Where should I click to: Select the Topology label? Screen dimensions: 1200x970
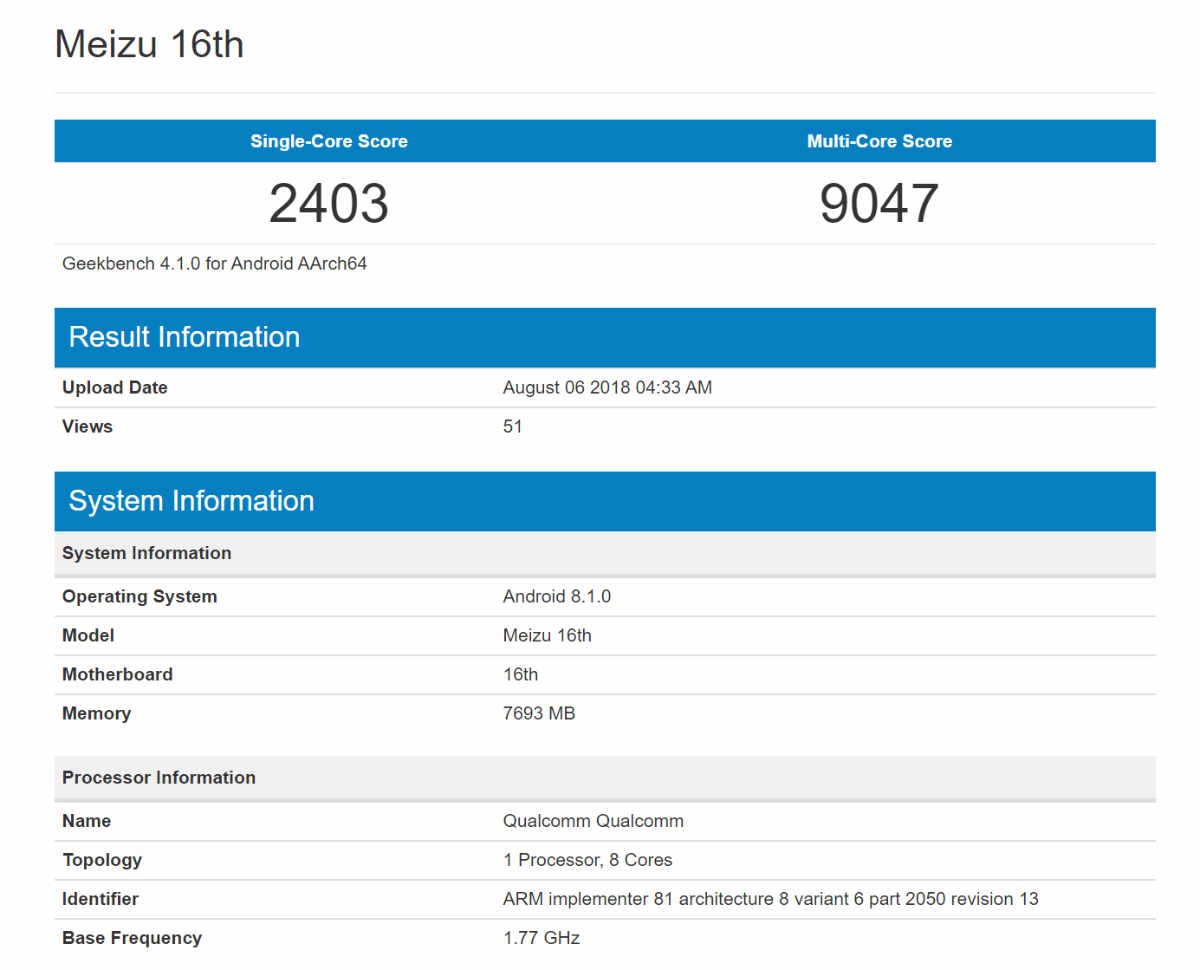pos(102,860)
